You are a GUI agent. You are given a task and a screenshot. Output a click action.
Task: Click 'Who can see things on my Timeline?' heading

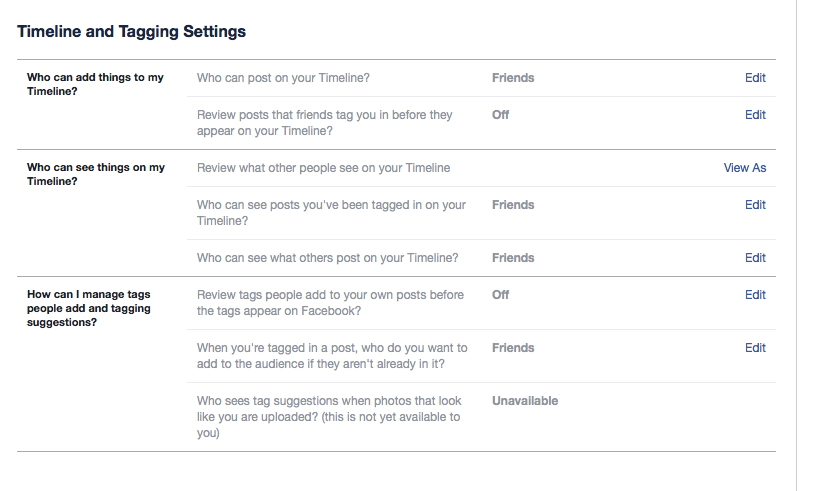coord(96,174)
